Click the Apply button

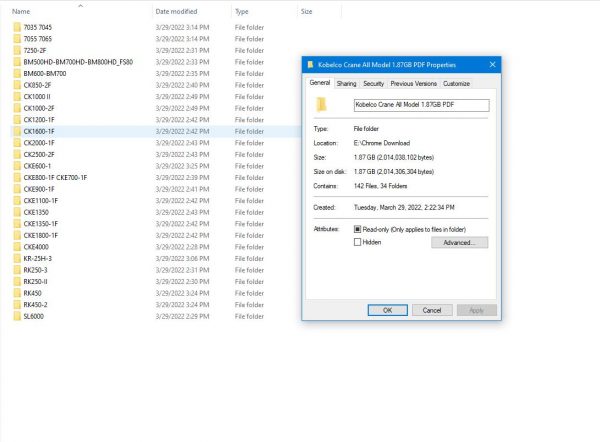coord(477,310)
